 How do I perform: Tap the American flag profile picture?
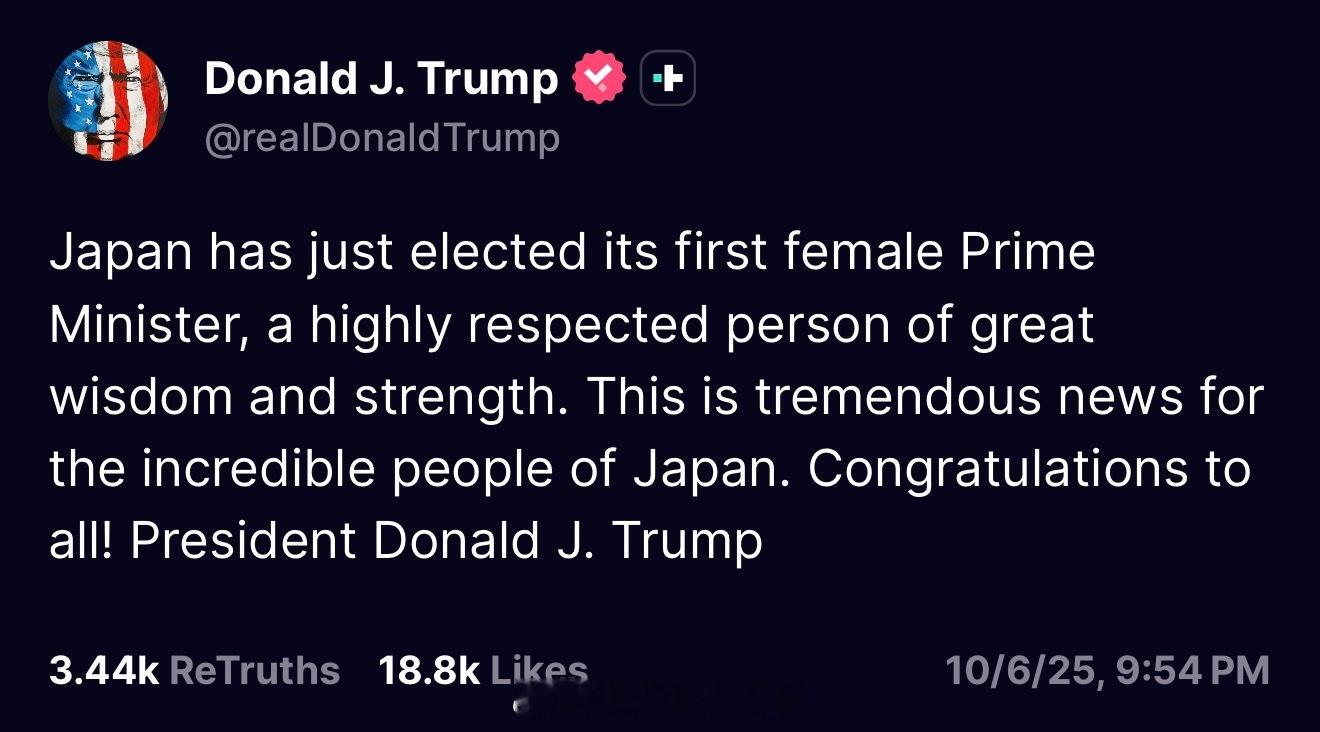109,100
